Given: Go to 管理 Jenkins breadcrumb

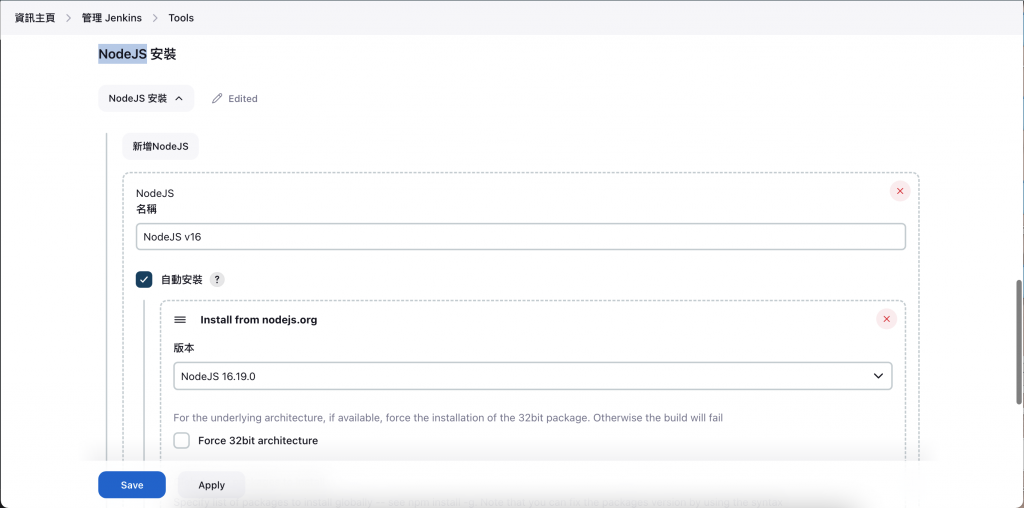Looking at the screenshot, I should pos(112,18).
